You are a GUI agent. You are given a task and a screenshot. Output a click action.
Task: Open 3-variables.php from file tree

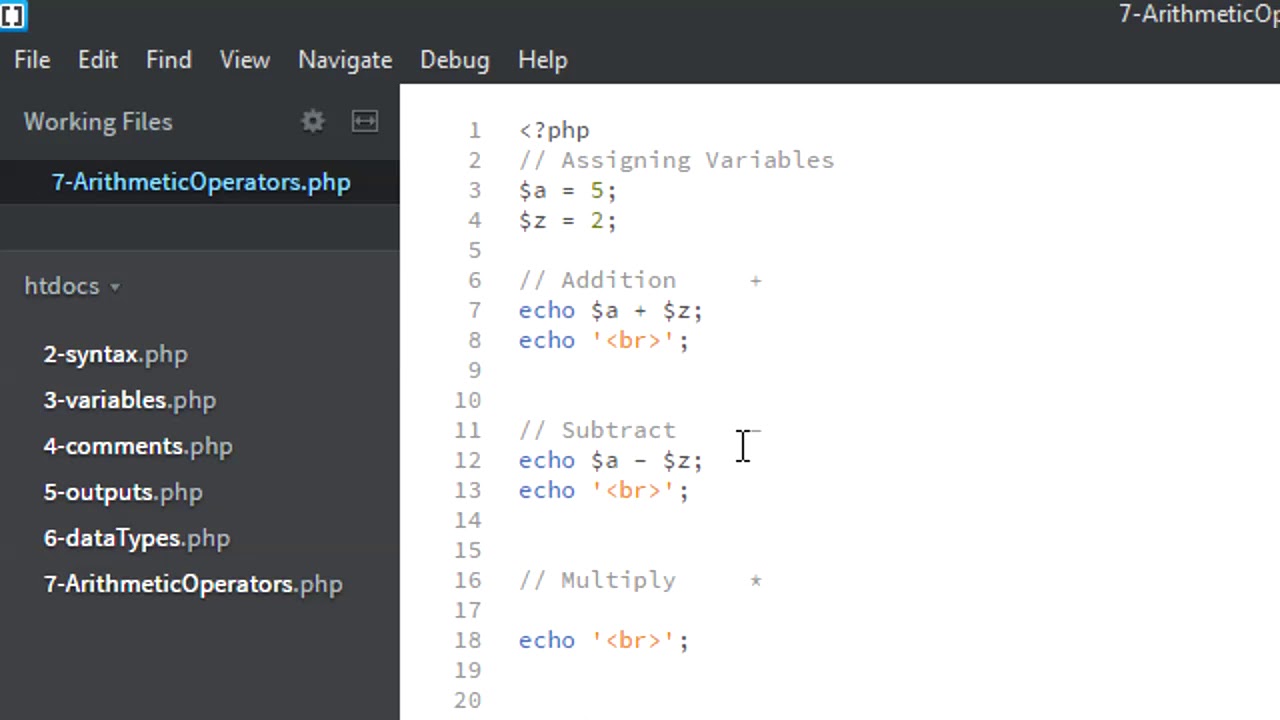point(130,400)
